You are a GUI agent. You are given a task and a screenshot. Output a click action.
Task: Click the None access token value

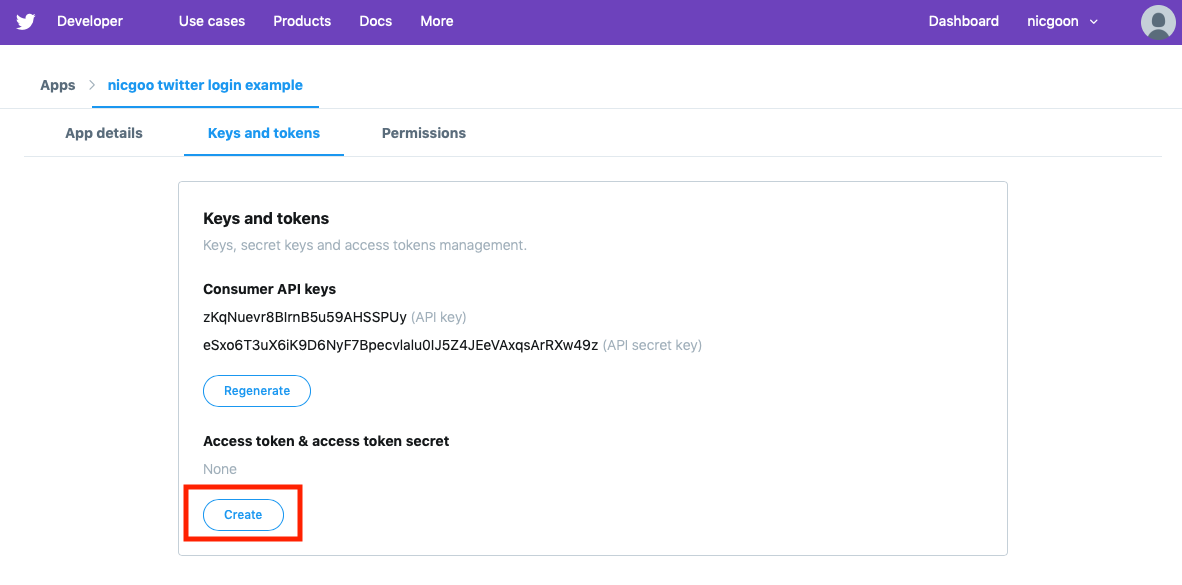tap(220, 469)
